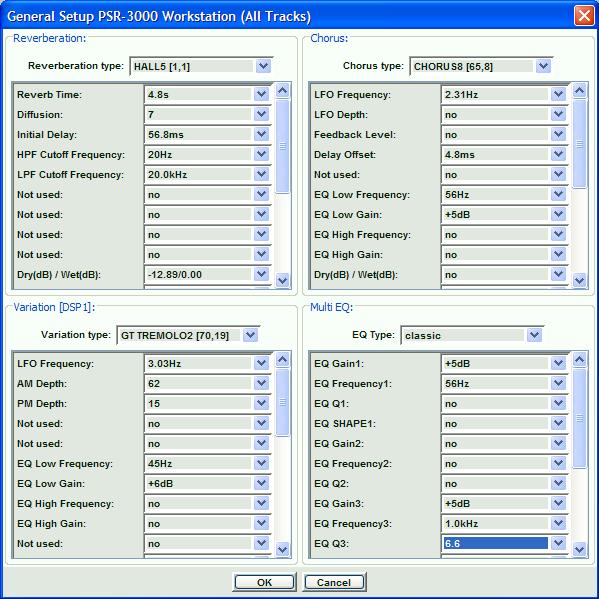The width and height of the screenshot is (599, 599).
Task: Expand the Variation type combo box
Action: point(250,335)
